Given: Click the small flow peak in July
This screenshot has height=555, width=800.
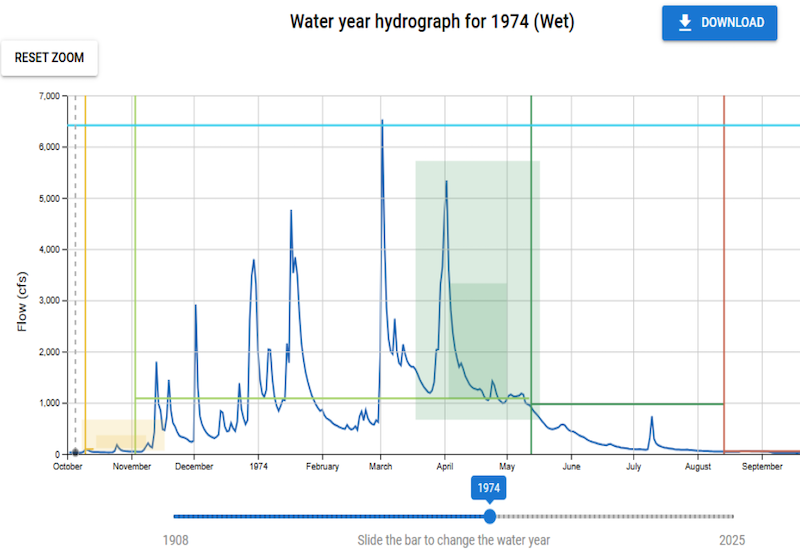Looking at the screenshot, I should tap(651, 418).
